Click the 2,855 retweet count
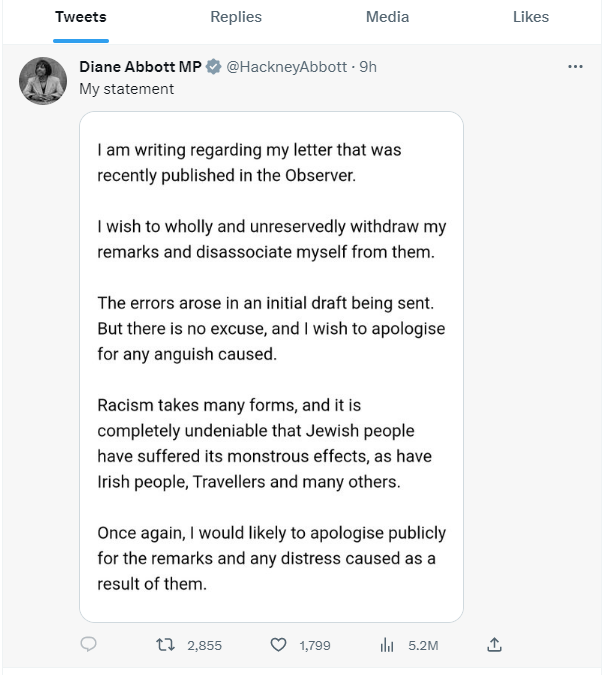 205,646
